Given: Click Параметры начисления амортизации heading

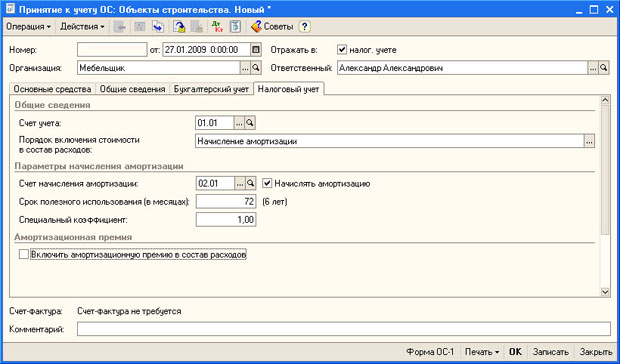Looking at the screenshot, I should 99,166.
